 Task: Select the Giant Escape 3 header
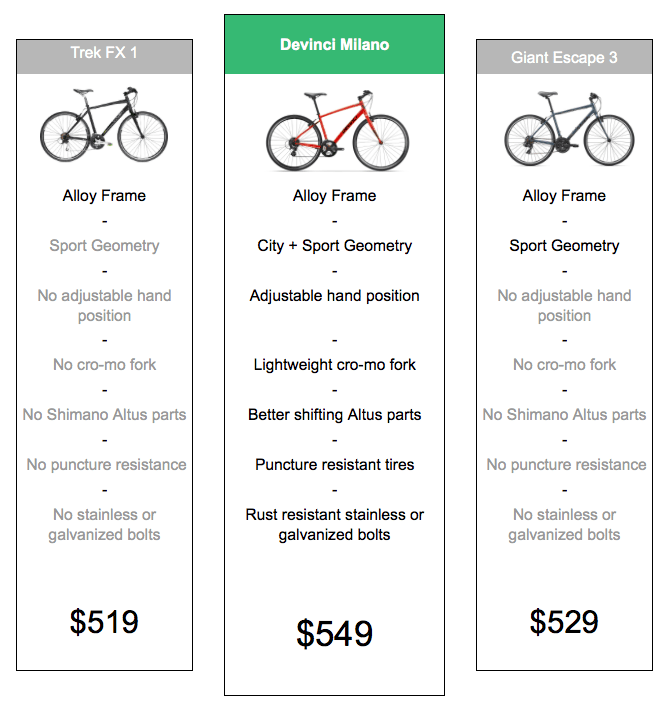coord(564,58)
